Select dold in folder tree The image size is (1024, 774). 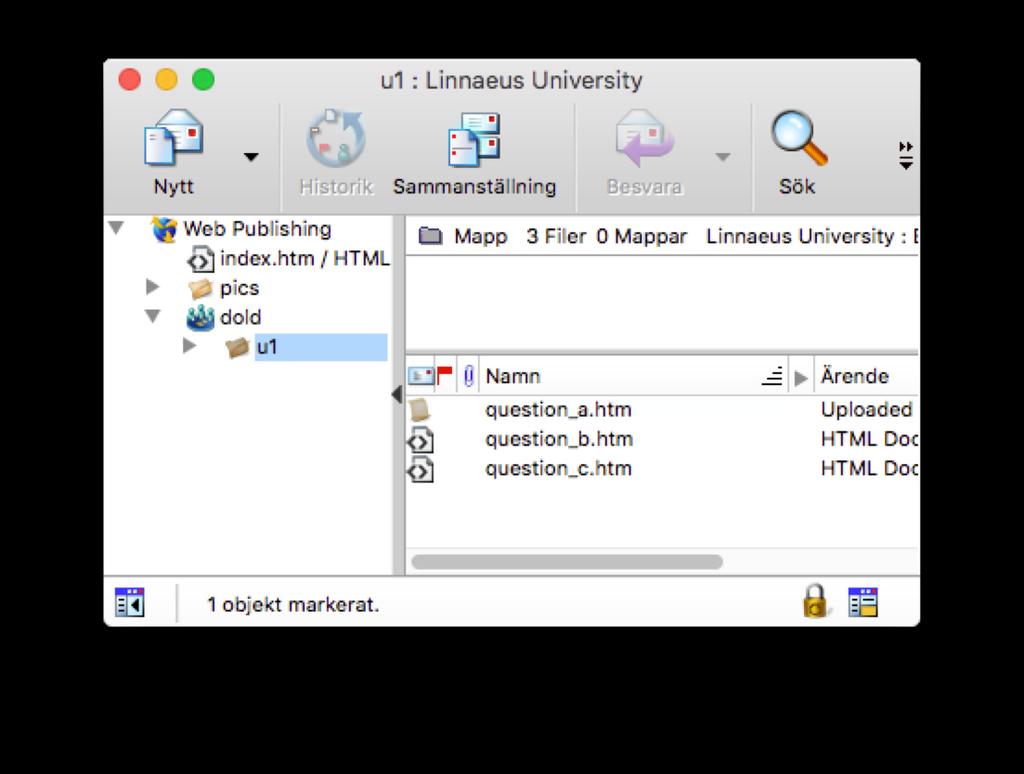click(x=241, y=317)
